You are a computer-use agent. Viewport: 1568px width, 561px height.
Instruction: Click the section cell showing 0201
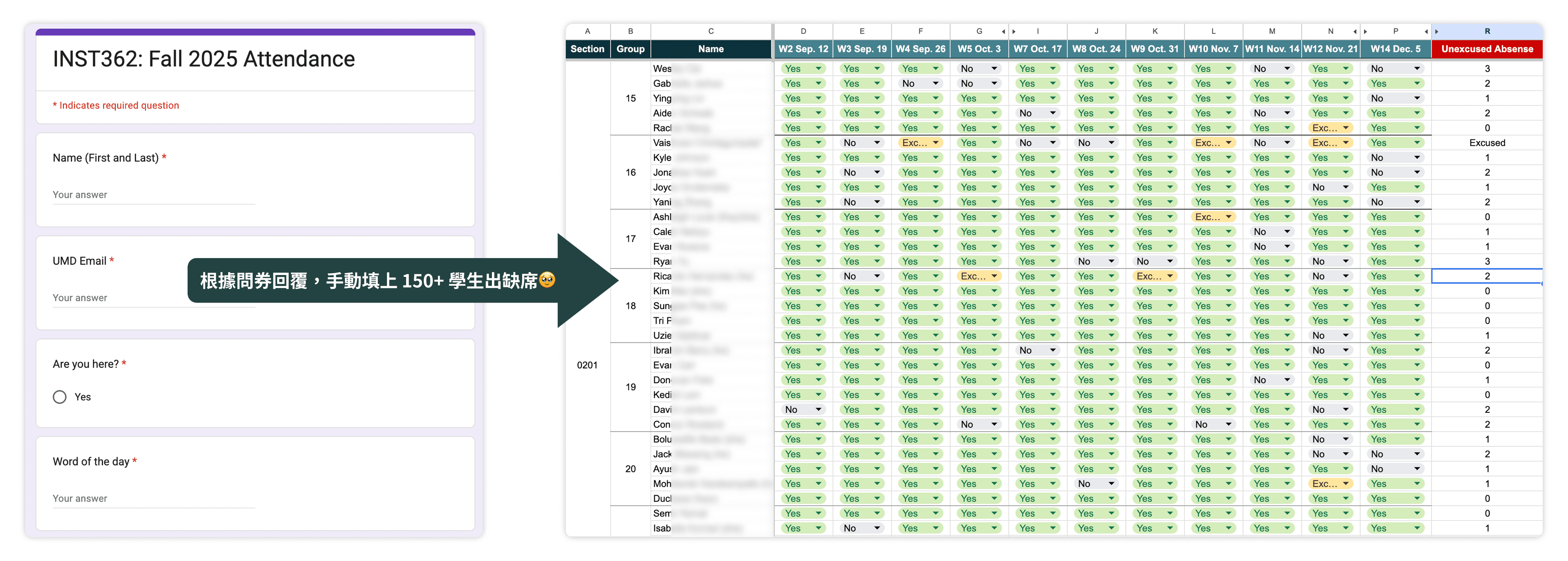click(587, 365)
